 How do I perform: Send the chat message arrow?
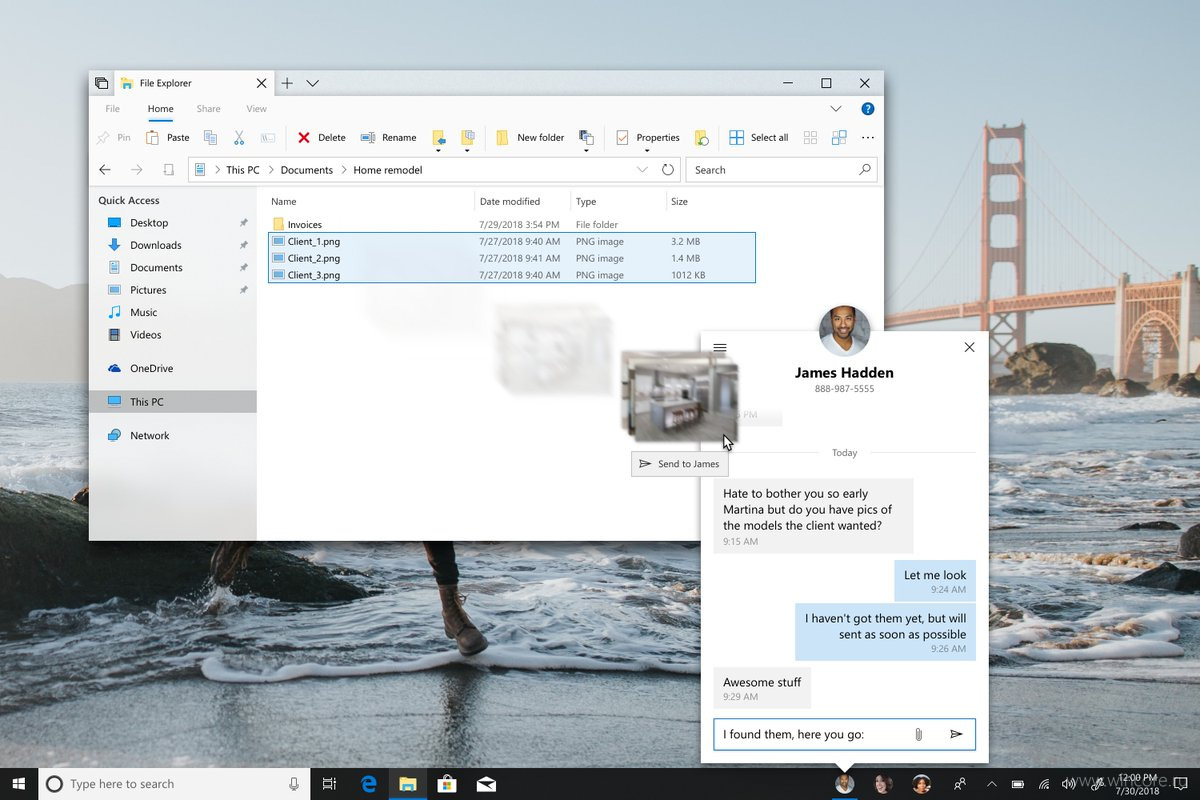(956, 734)
